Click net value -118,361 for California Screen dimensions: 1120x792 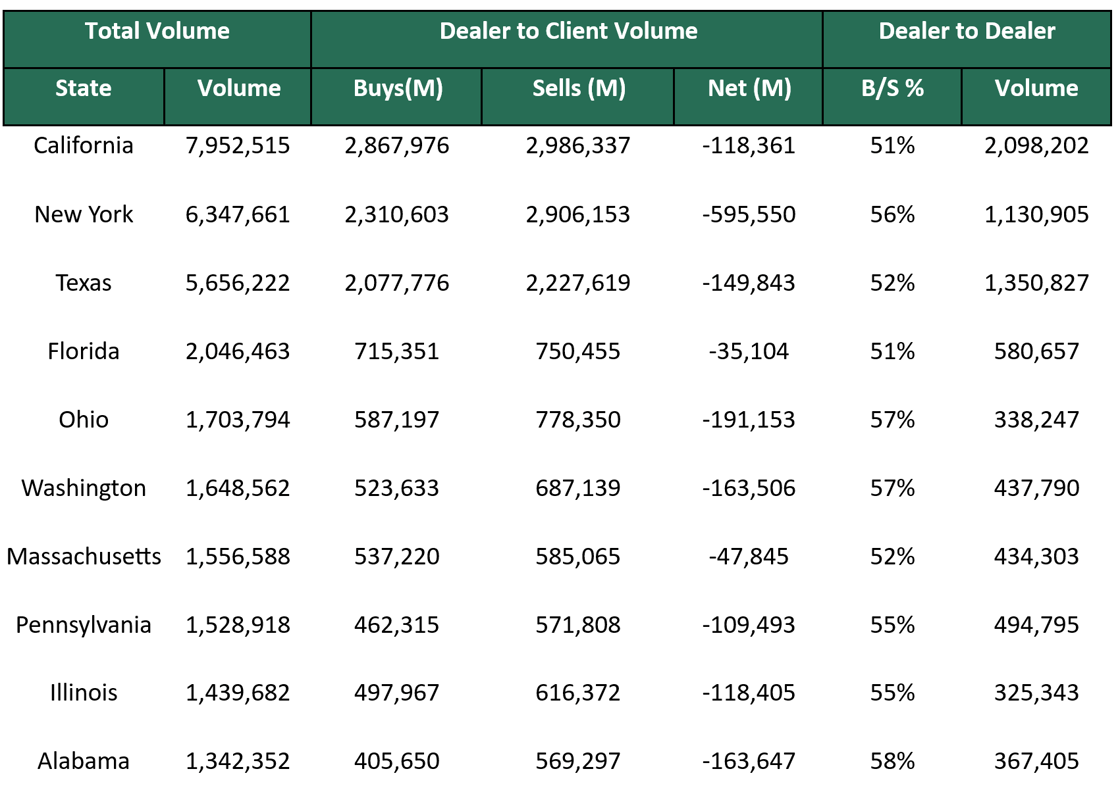pyautogui.click(x=749, y=146)
